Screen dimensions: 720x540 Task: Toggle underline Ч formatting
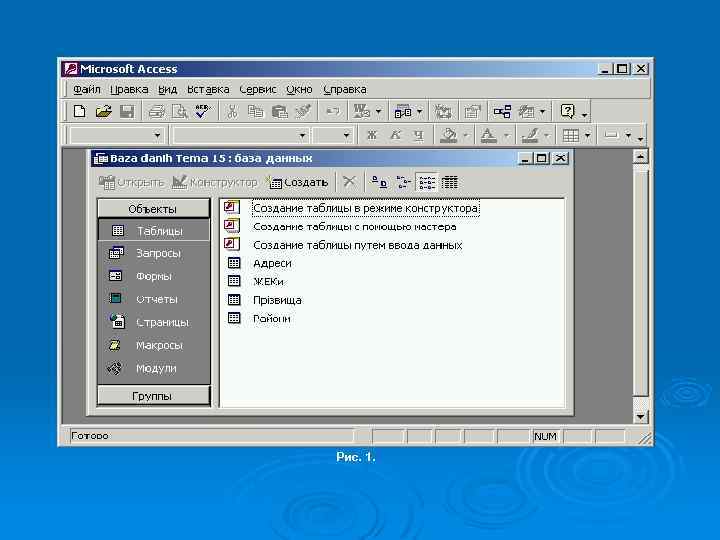(418, 135)
